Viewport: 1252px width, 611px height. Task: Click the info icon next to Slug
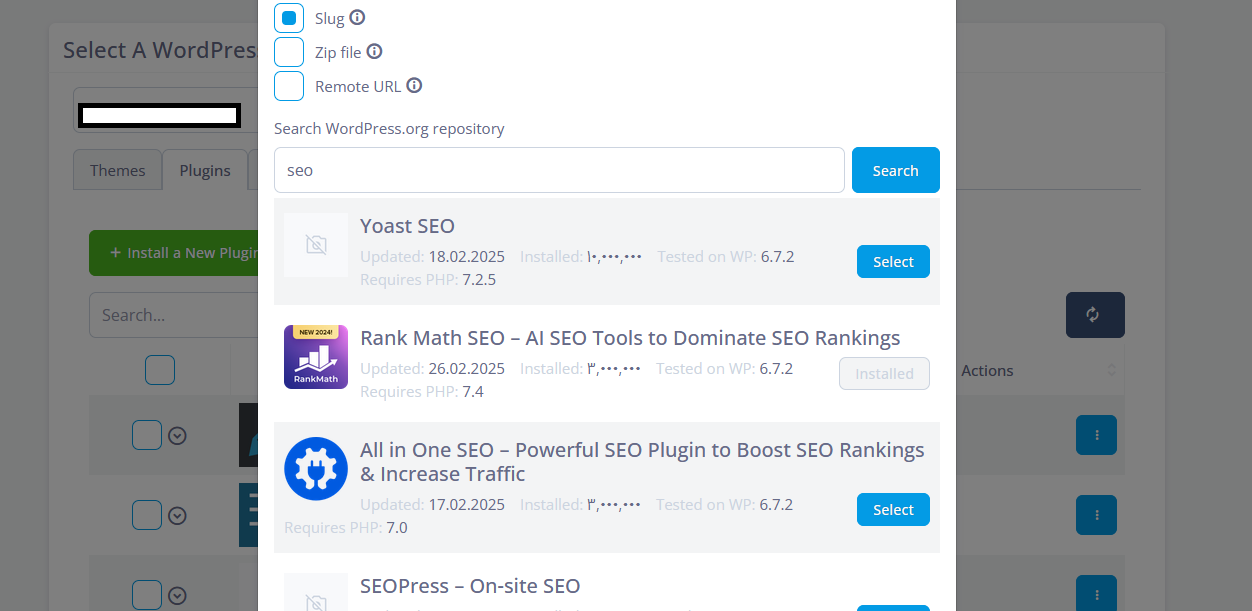[357, 17]
